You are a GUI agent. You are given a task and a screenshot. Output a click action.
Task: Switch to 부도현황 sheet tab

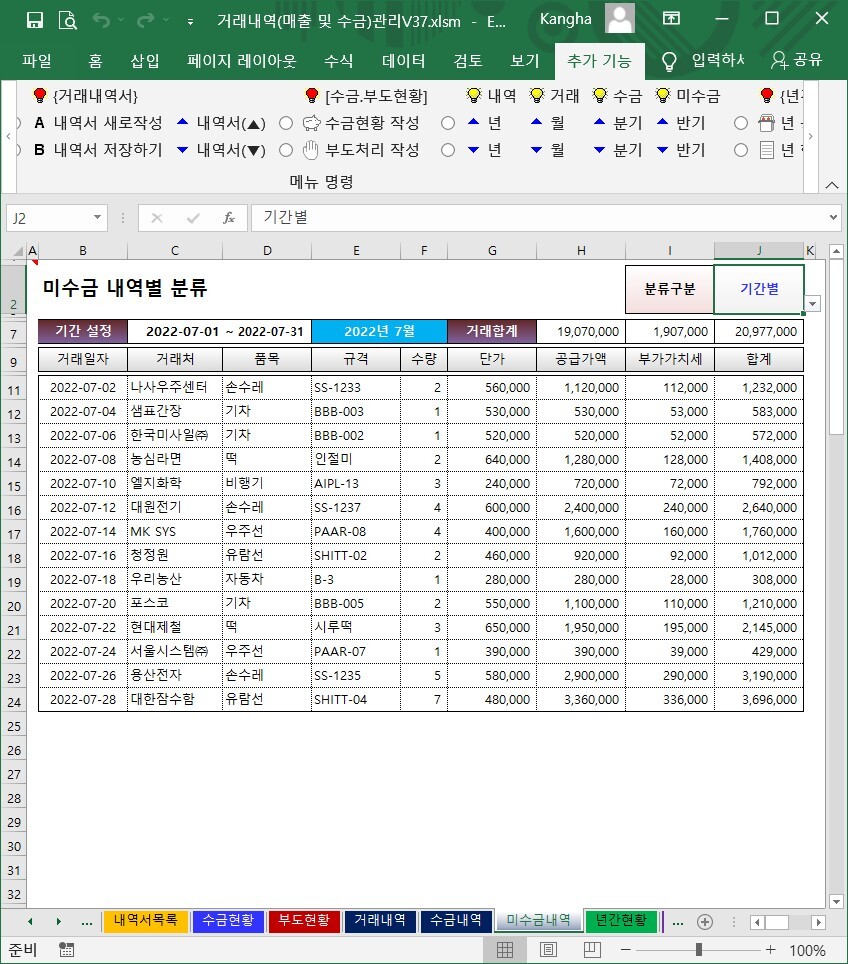(x=304, y=920)
